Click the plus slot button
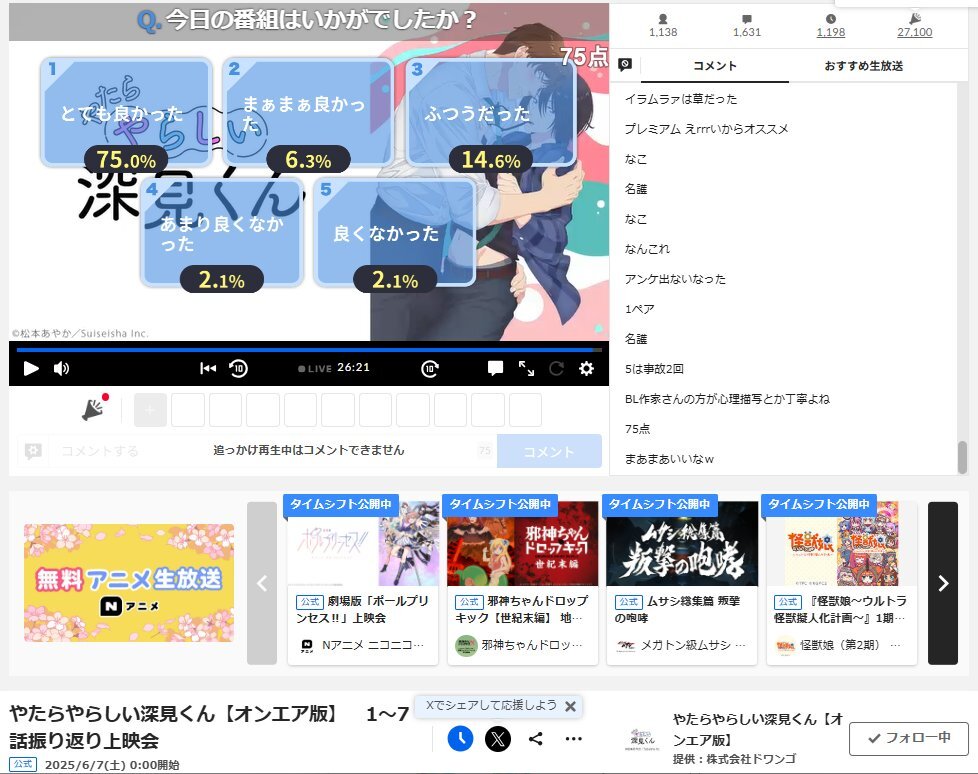Image resolution: width=978 pixels, height=774 pixels. [150, 410]
